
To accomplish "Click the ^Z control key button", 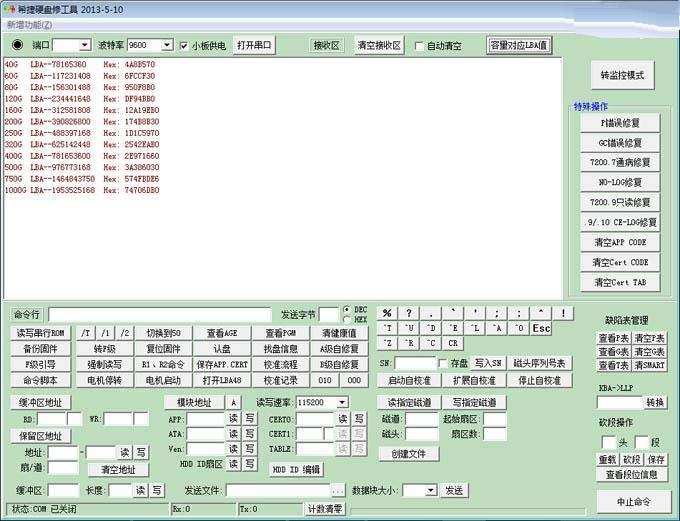I will [x=387, y=343].
